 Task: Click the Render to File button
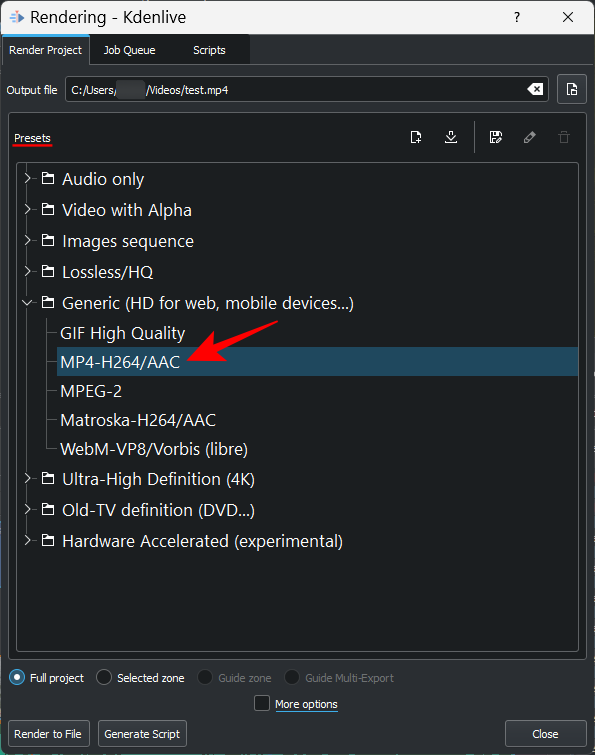point(48,734)
